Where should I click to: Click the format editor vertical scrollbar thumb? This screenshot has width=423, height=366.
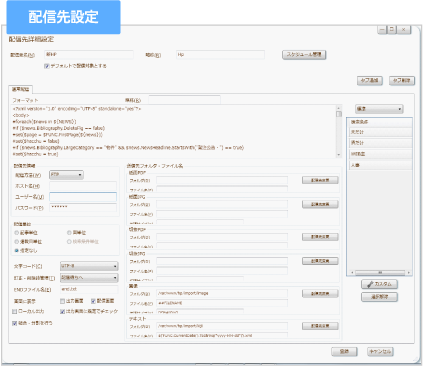point(339,114)
